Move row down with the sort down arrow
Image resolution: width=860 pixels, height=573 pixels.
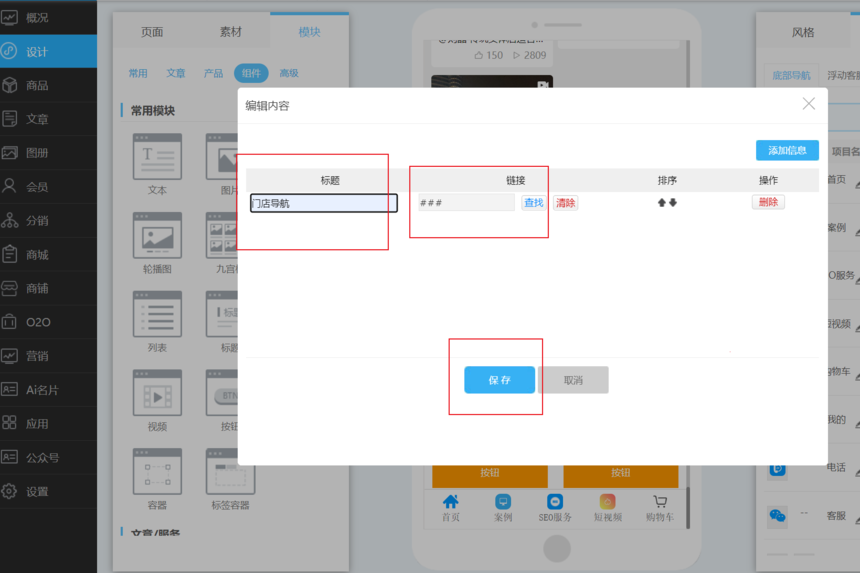pyautogui.click(x=673, y=203)
